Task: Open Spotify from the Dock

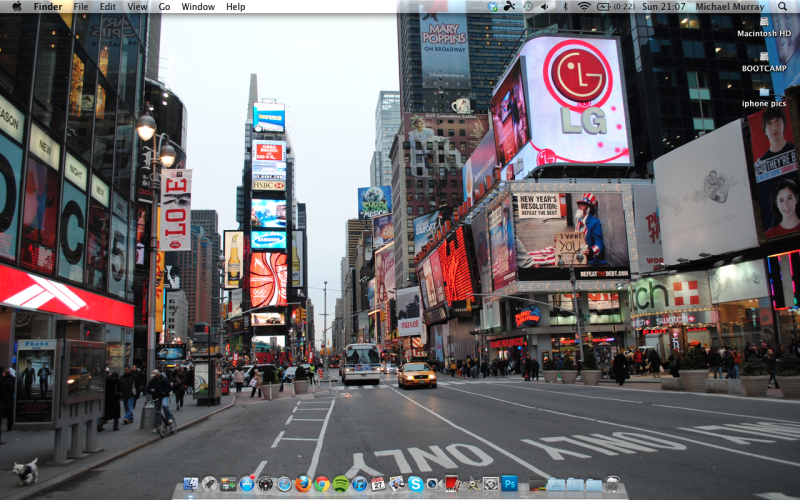Action: click(x=340, y=483)
